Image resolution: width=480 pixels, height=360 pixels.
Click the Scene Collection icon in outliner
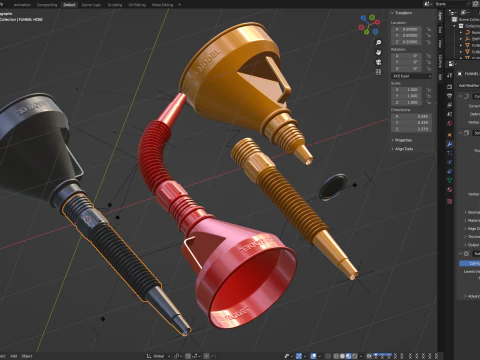(455, 19)
